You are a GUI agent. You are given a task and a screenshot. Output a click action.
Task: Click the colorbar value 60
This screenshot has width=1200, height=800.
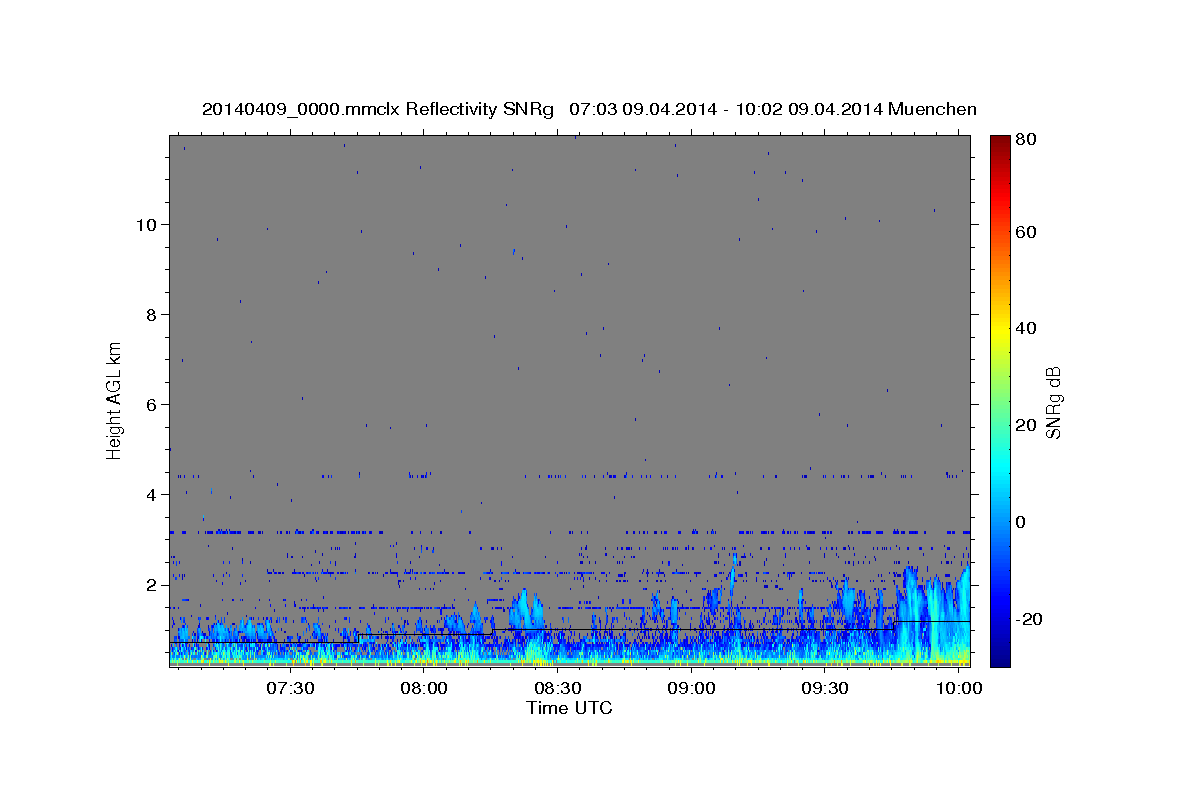click(1027, 232)
